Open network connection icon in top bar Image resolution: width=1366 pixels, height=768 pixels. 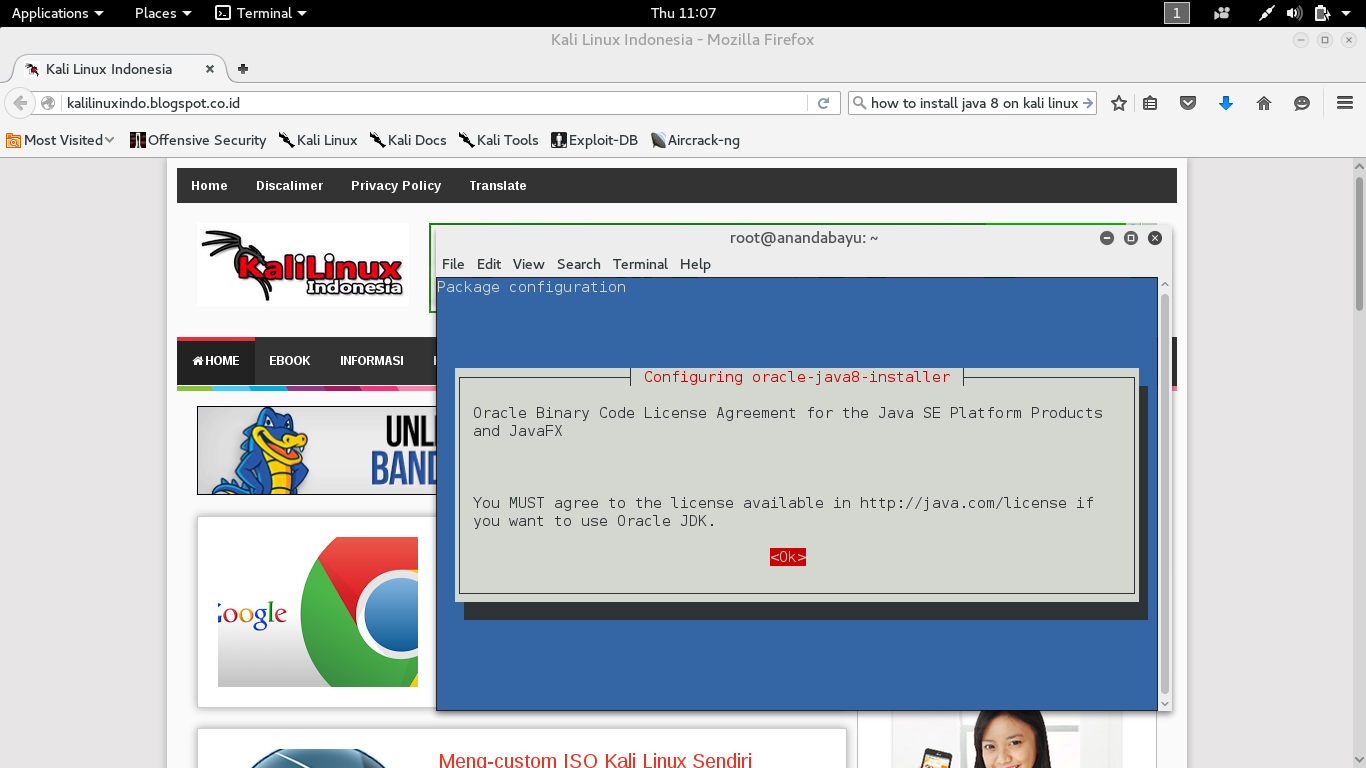[x=1267, y=13]
